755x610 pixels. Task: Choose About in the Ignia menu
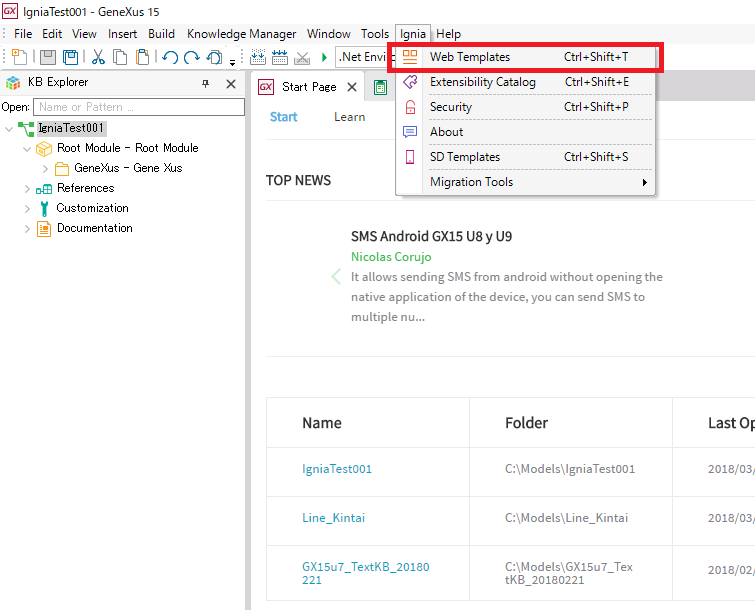click(525, 132)
